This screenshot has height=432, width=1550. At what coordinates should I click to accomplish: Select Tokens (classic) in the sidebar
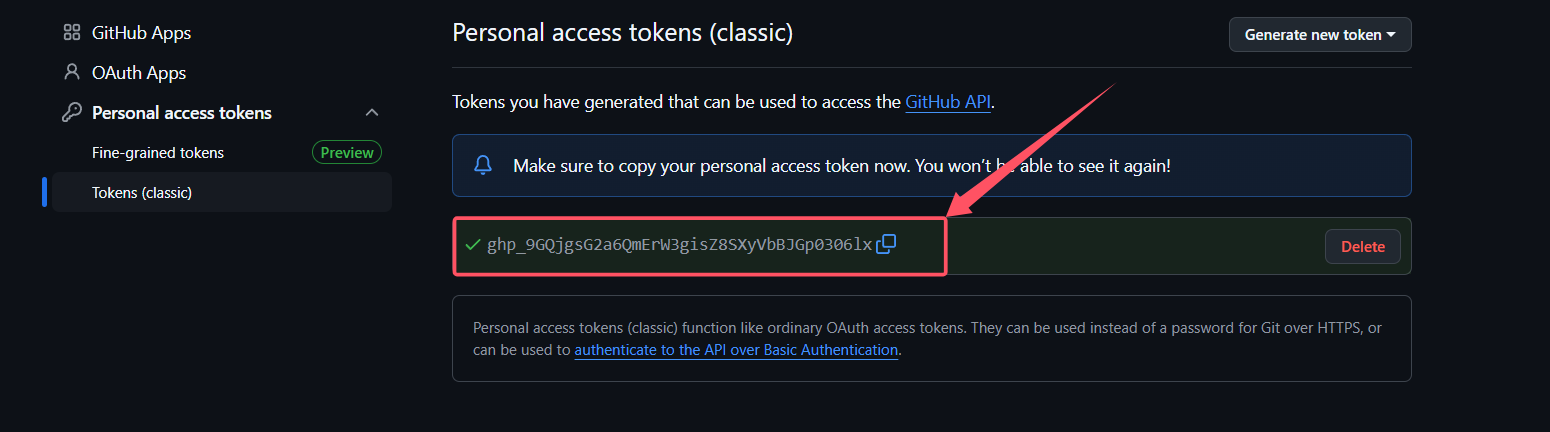pyautogui.click(x=142, y=193)
